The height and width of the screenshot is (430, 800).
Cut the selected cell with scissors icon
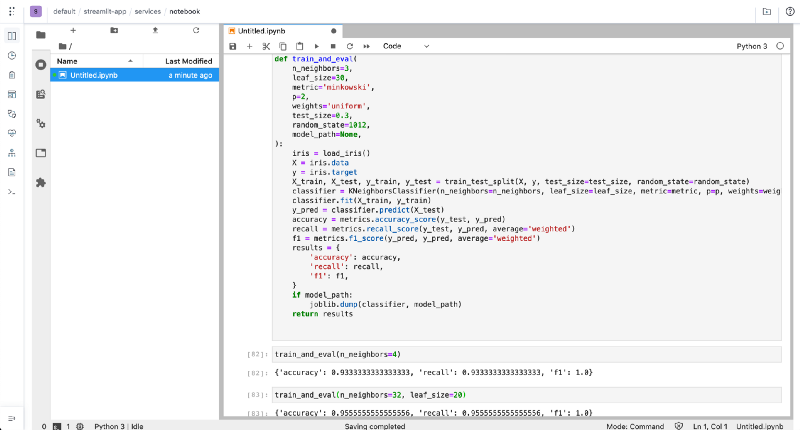pyautogui.click(x=266, y=46)
